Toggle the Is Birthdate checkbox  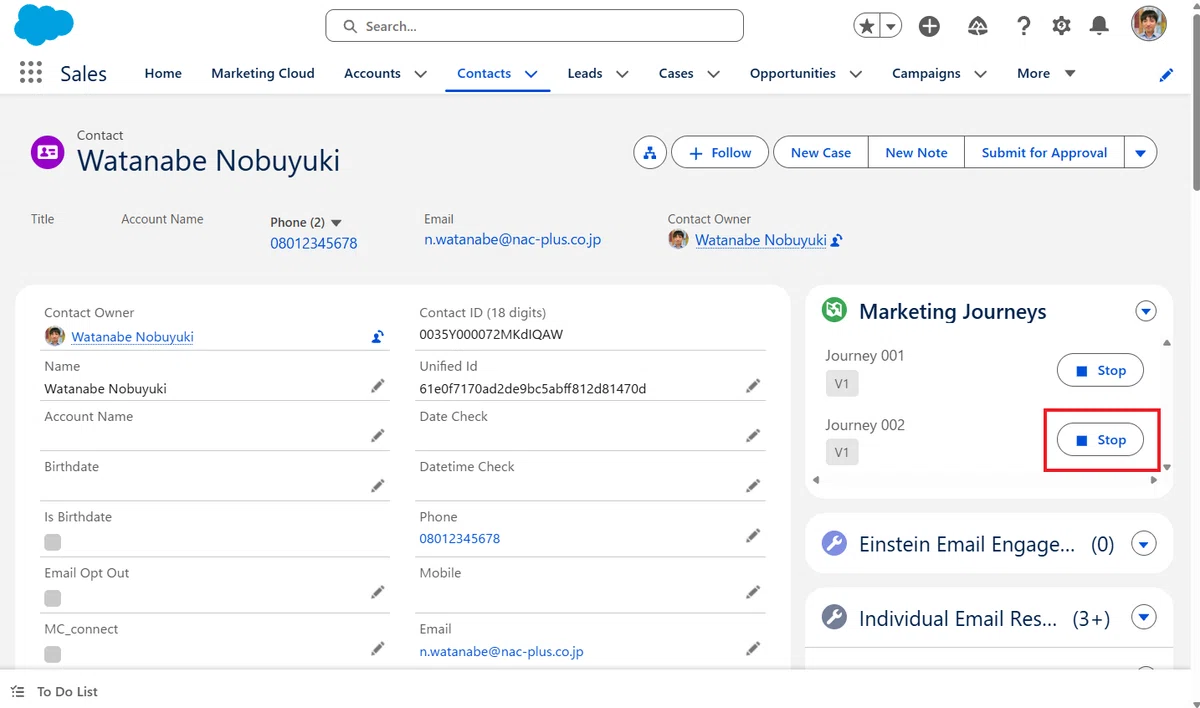click(53, 542)
